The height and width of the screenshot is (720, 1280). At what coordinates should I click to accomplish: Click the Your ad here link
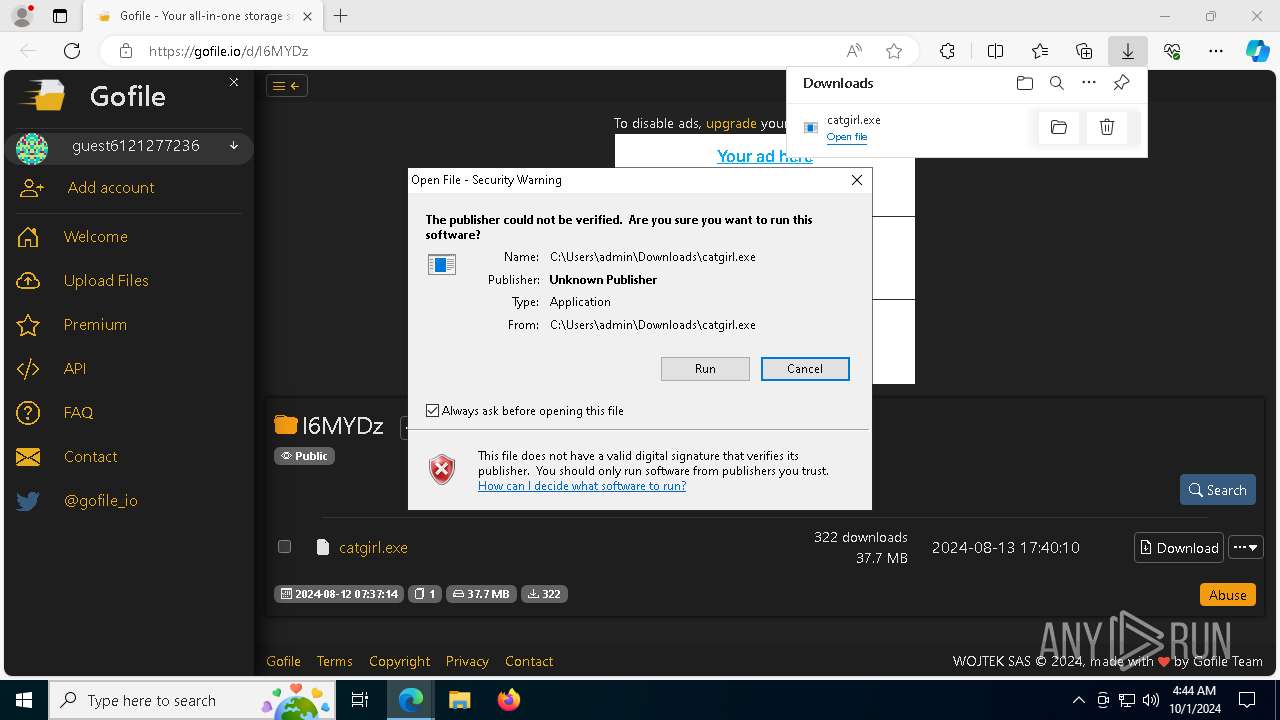pyautogui.click(x=765, y=156)
